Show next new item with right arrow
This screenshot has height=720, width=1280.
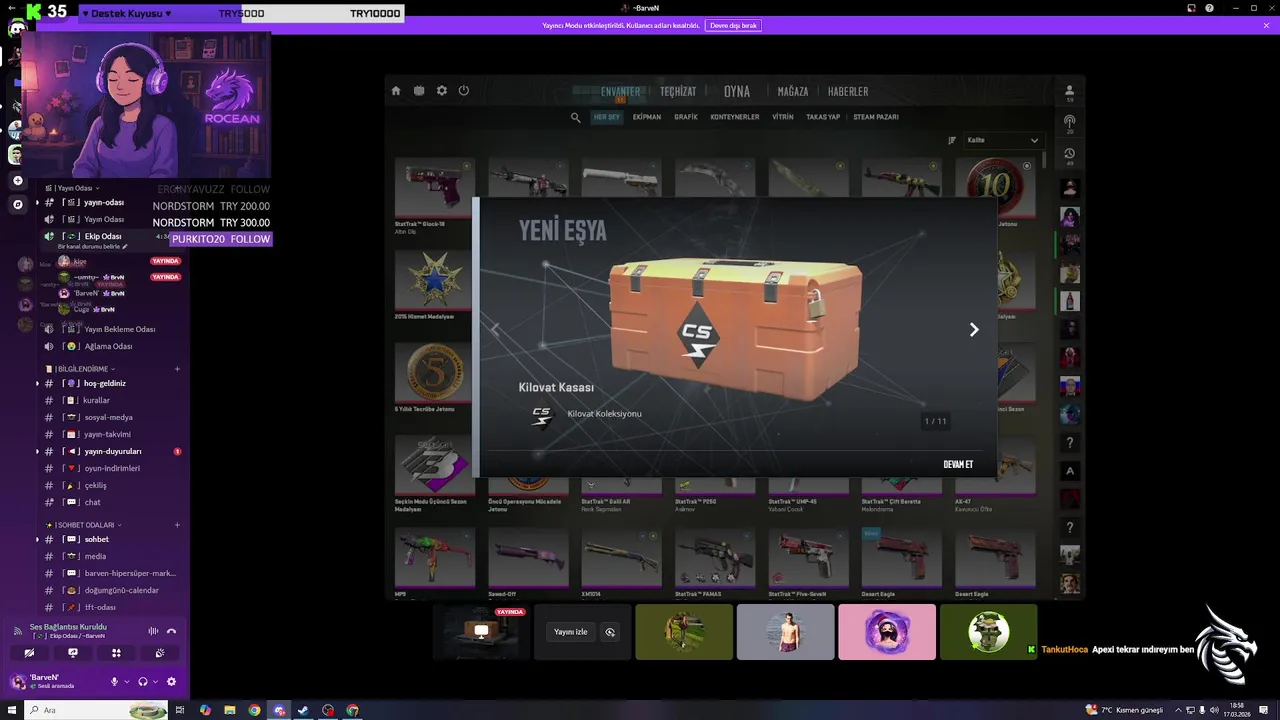click(974, 330)
